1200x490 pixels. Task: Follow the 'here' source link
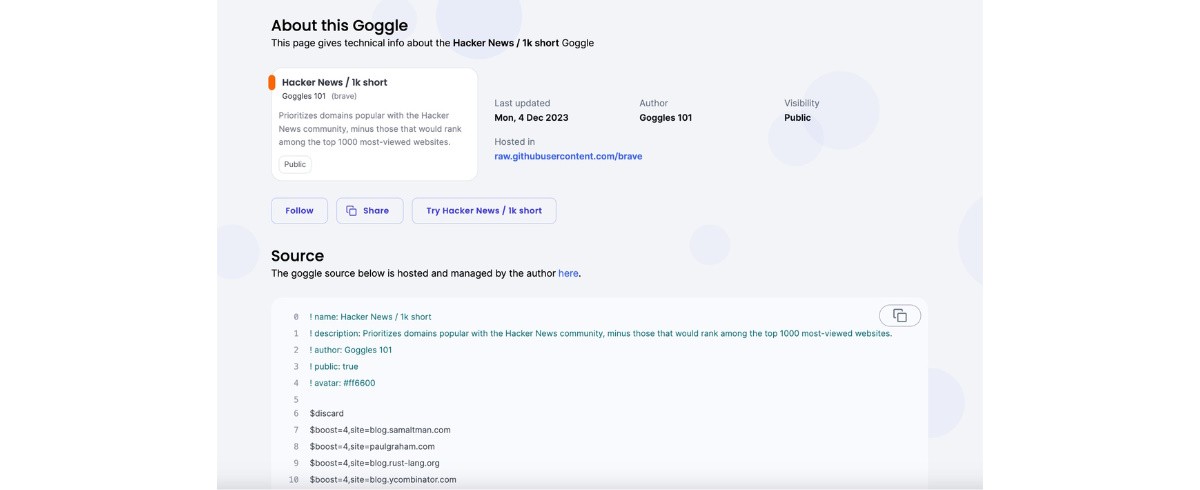pyautogui.click(x=568, y=273)
